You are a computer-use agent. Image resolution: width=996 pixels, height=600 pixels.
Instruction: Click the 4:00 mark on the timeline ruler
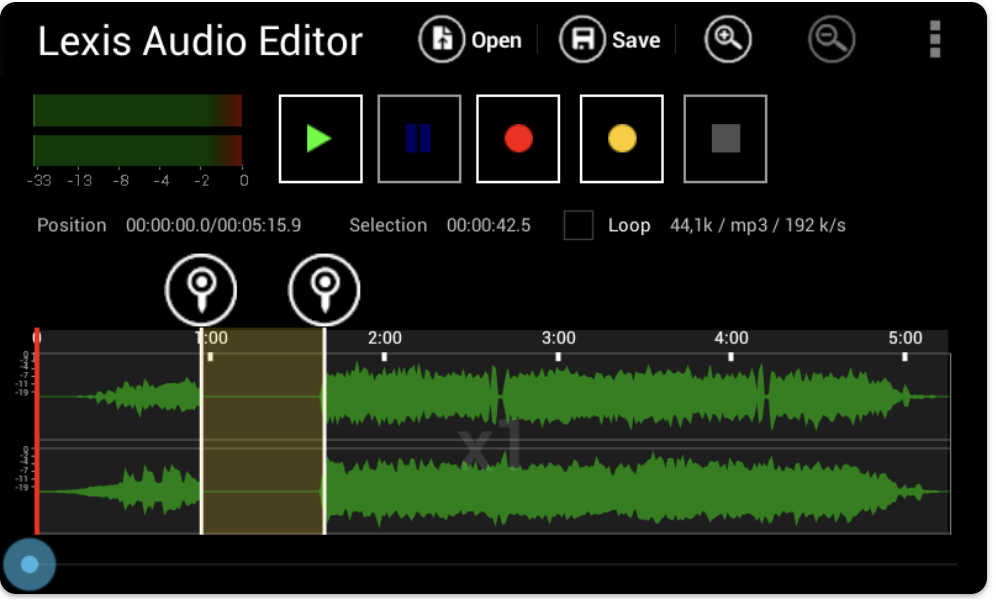pos(731,339)
